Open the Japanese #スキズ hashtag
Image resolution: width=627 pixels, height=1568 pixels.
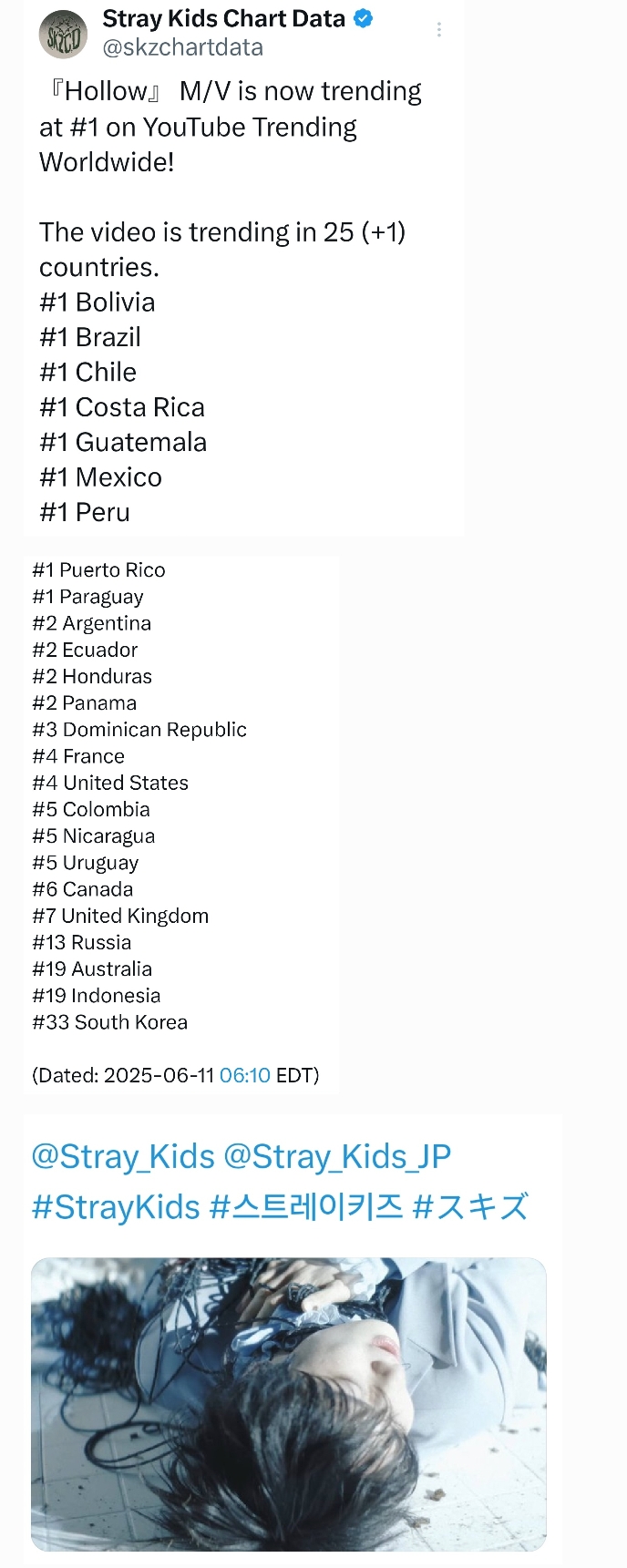coord(470,1207)
